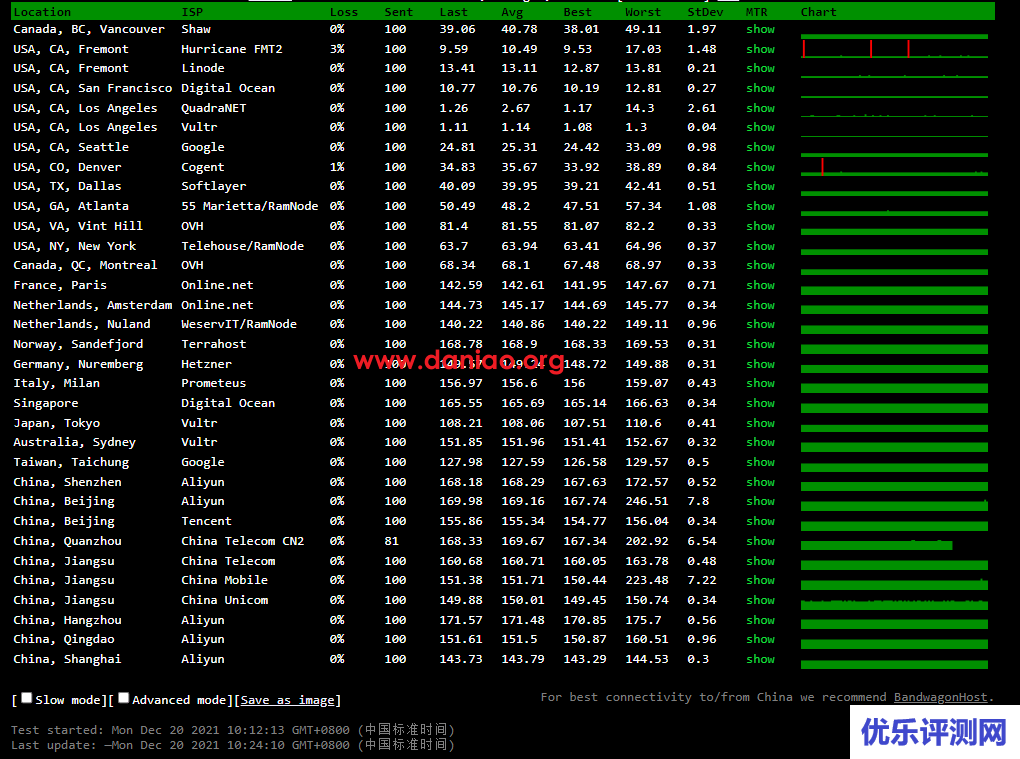The width and height of the screenshot is (1020, 759).
Task: Show MTR for Dallas Softlayer row
Action: pos(760,186)
